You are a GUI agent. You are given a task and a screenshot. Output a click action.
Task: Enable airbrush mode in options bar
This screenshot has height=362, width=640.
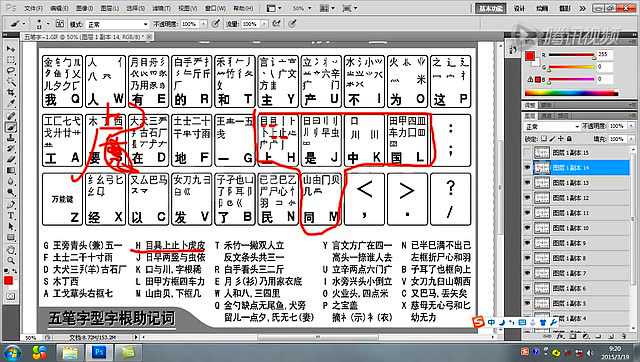[x=277, y=24]
